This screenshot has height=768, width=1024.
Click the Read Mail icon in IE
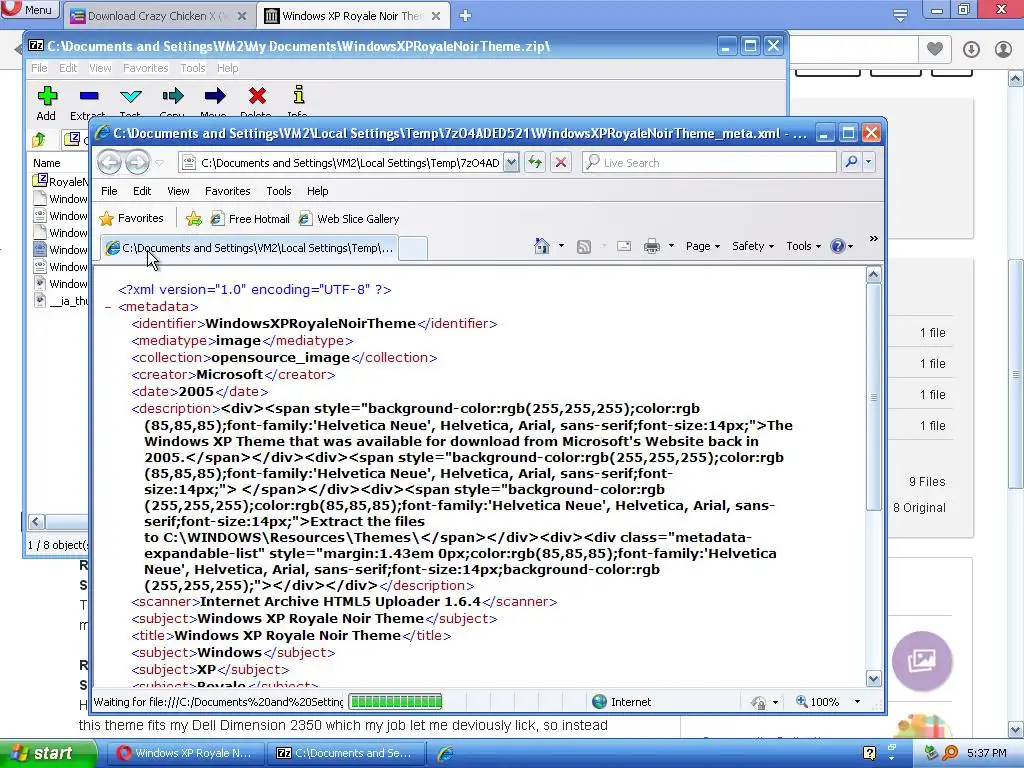[x=624, y=246]
